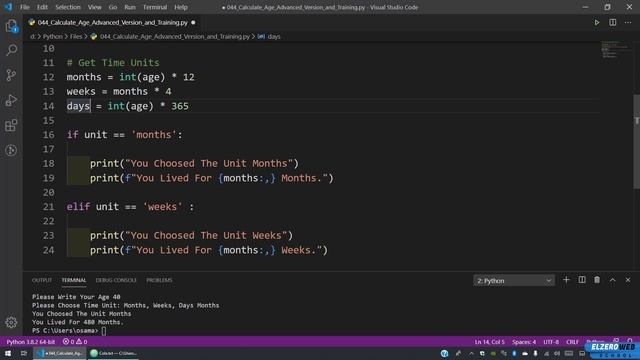Change the CRLF line ending

pos(572,342)
